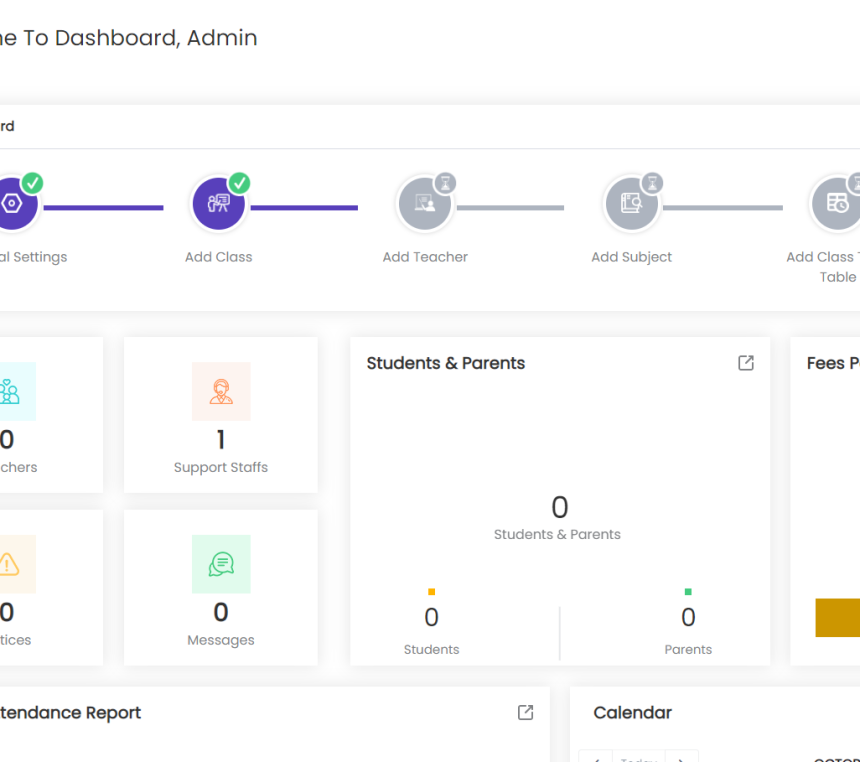
Task: Click the Add Teacher step label
Action: (425, 257)
